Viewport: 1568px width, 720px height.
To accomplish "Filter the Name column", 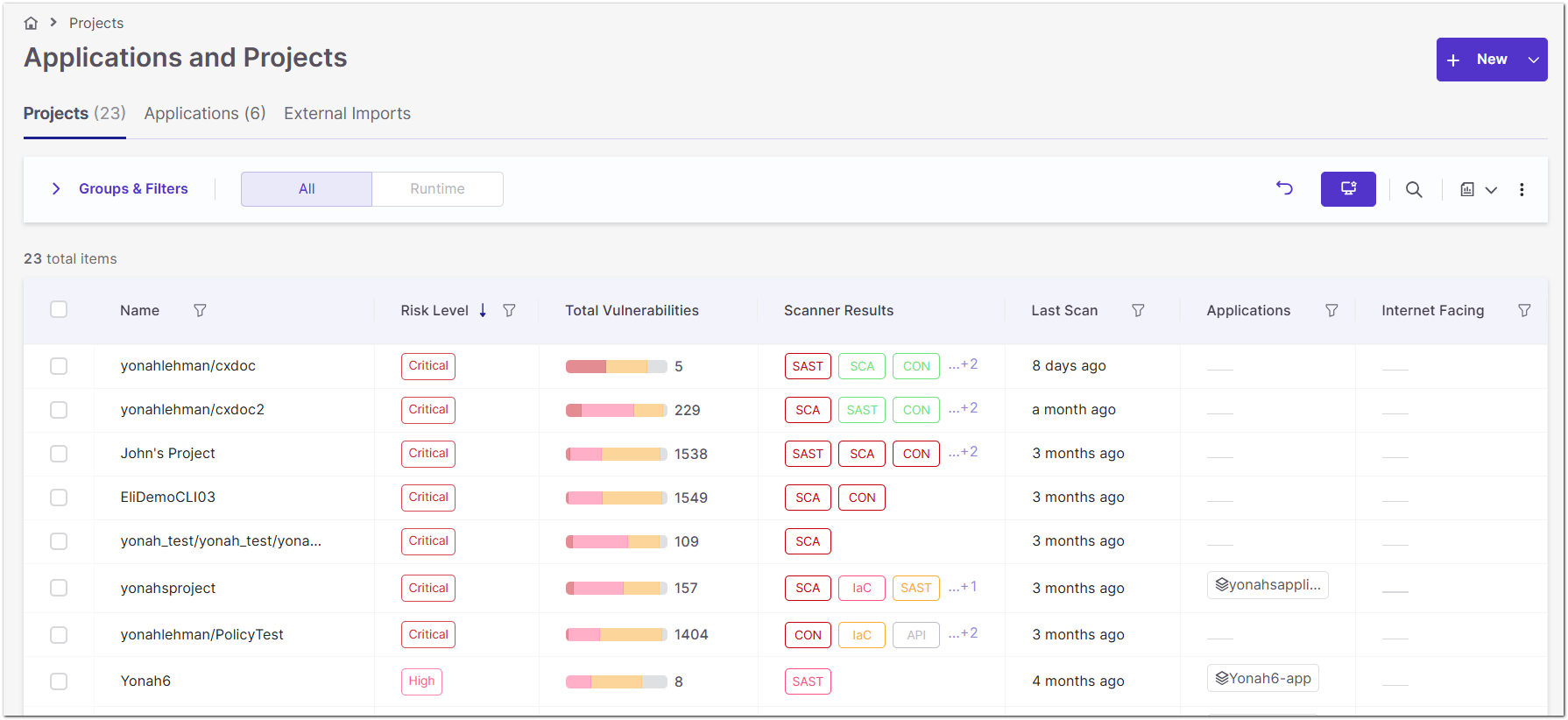I will point(200,311).
